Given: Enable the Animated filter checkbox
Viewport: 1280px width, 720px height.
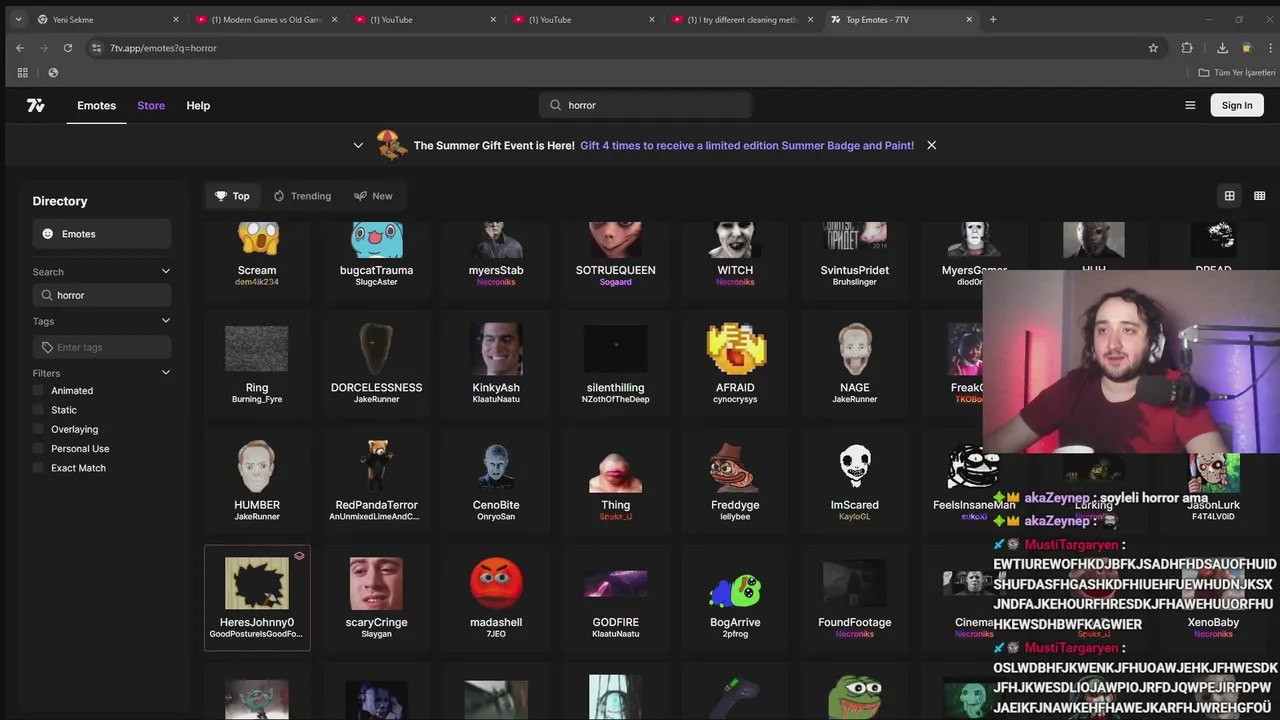Looking at the screenshot, I should point(39,391).
